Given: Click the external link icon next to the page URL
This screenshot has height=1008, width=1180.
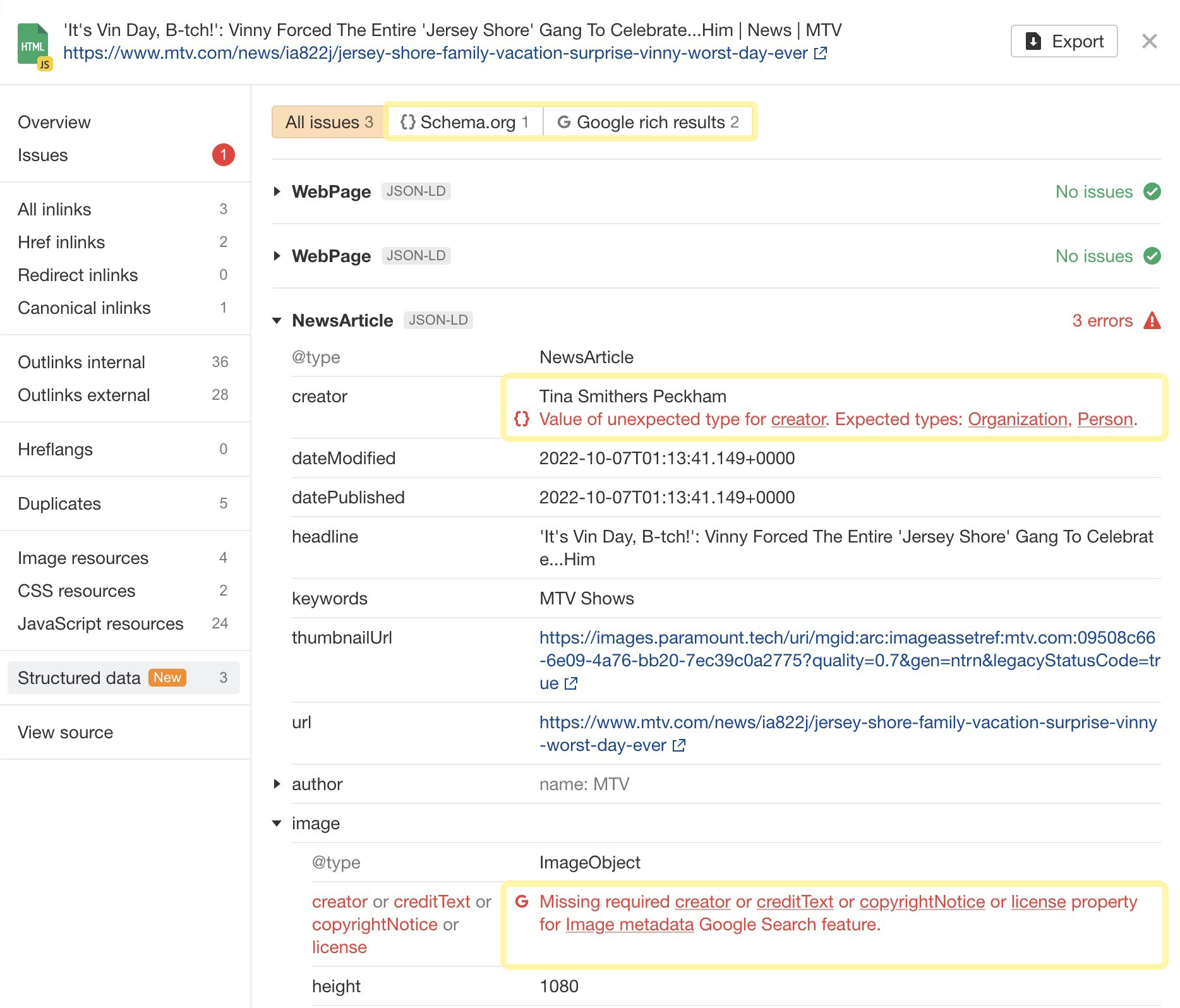Looking at the screenshot, I should pos(820,54).
